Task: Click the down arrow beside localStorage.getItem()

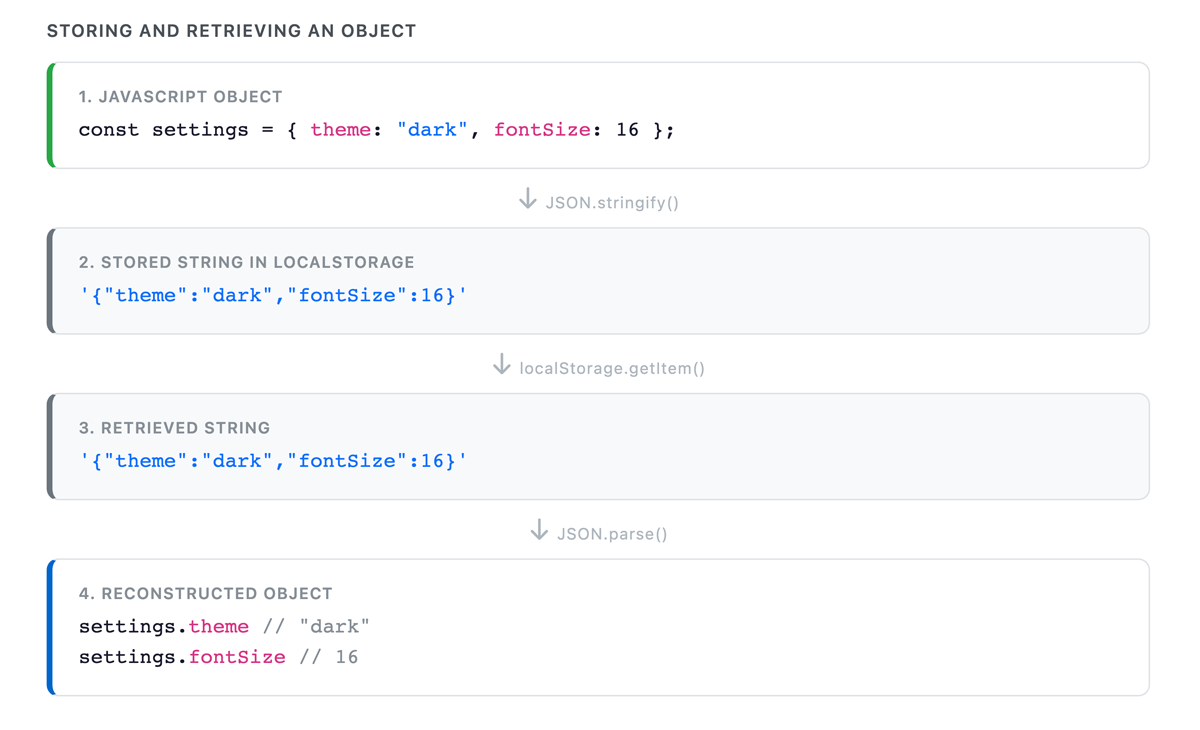Action: pyautogui.click(x=502, y=366)
